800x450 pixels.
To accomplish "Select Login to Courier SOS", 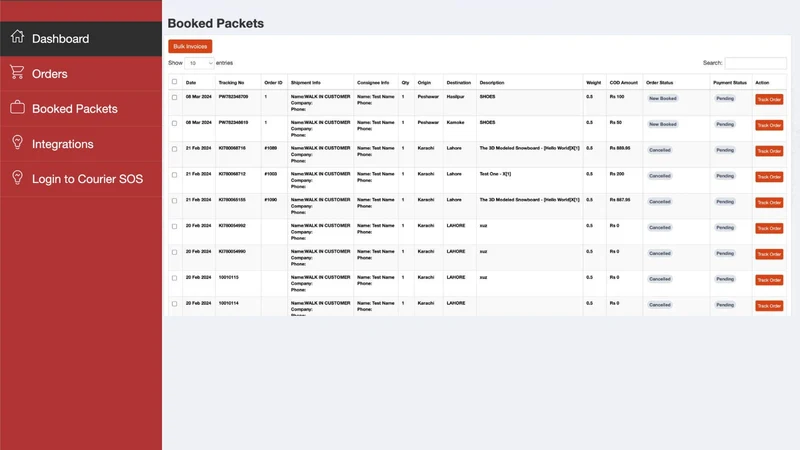I will (x=81, y=179).
